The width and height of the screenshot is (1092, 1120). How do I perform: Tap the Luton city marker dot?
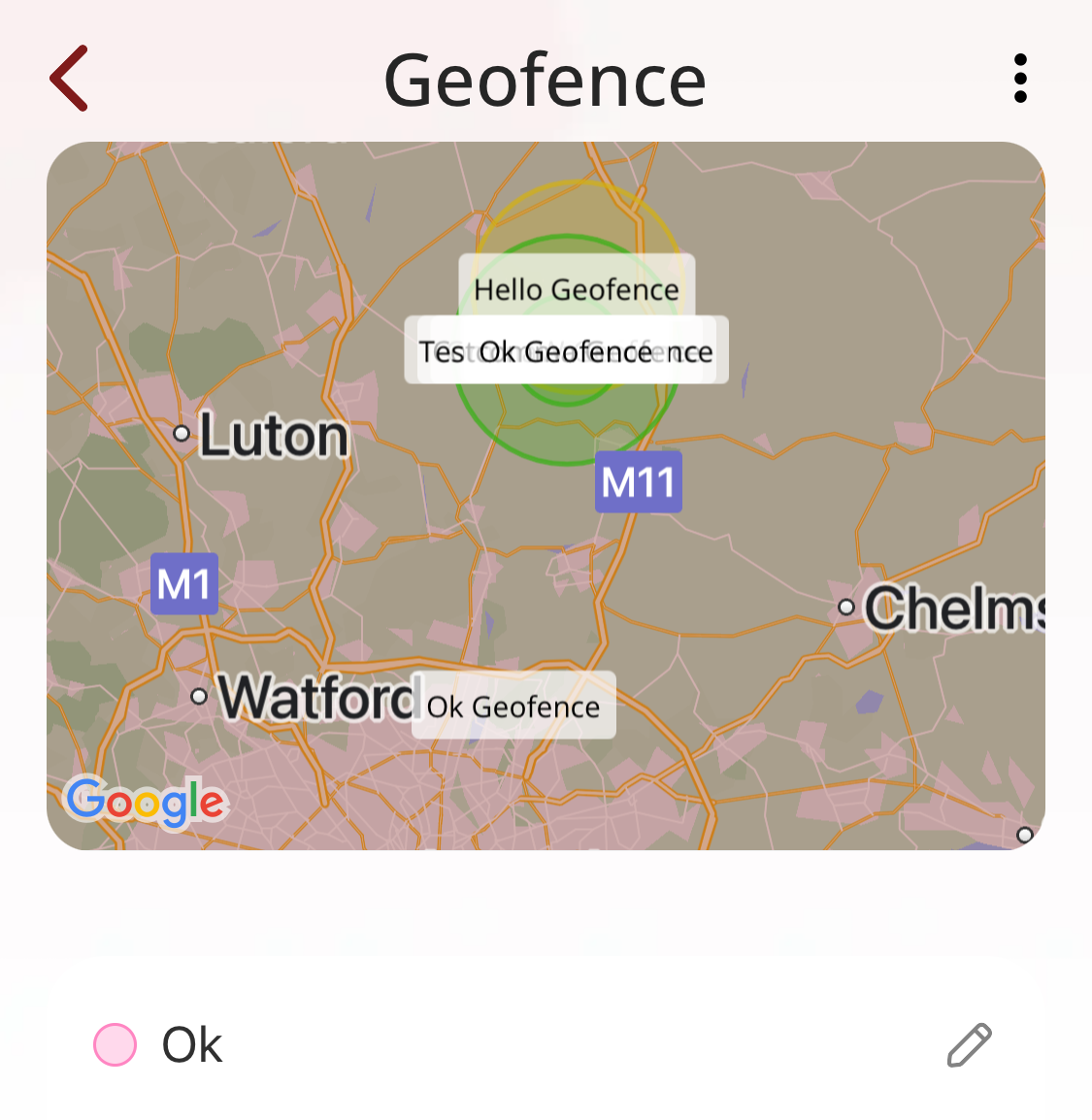[182, 433]
